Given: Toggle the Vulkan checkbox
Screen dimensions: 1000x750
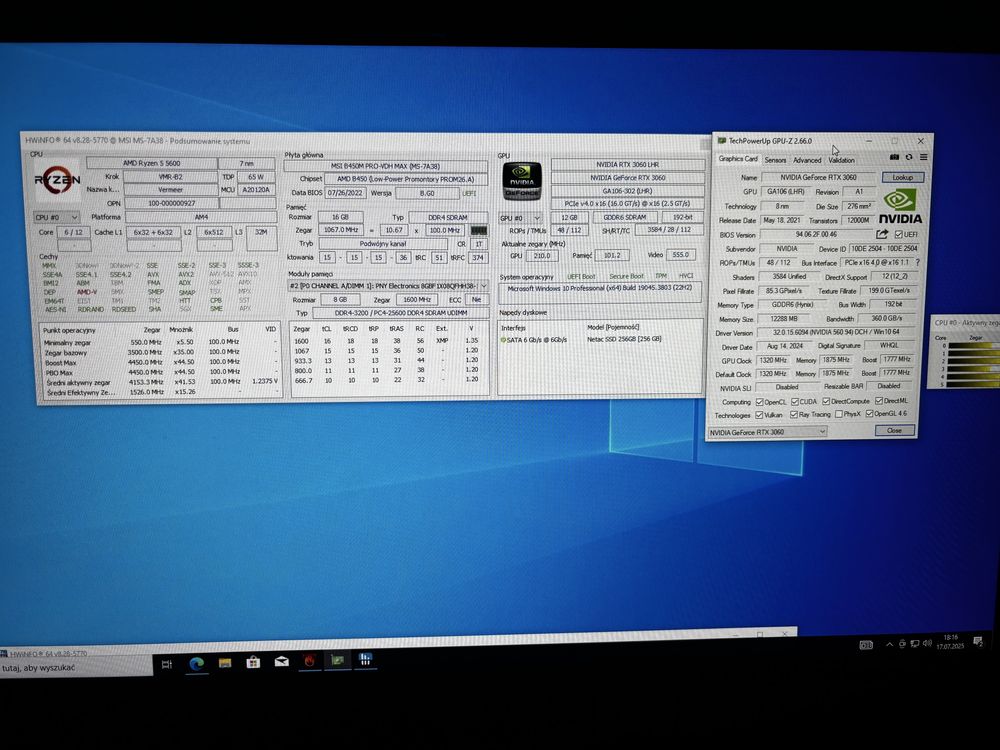Looking at the screenshot, I should (x=759, y=415).
